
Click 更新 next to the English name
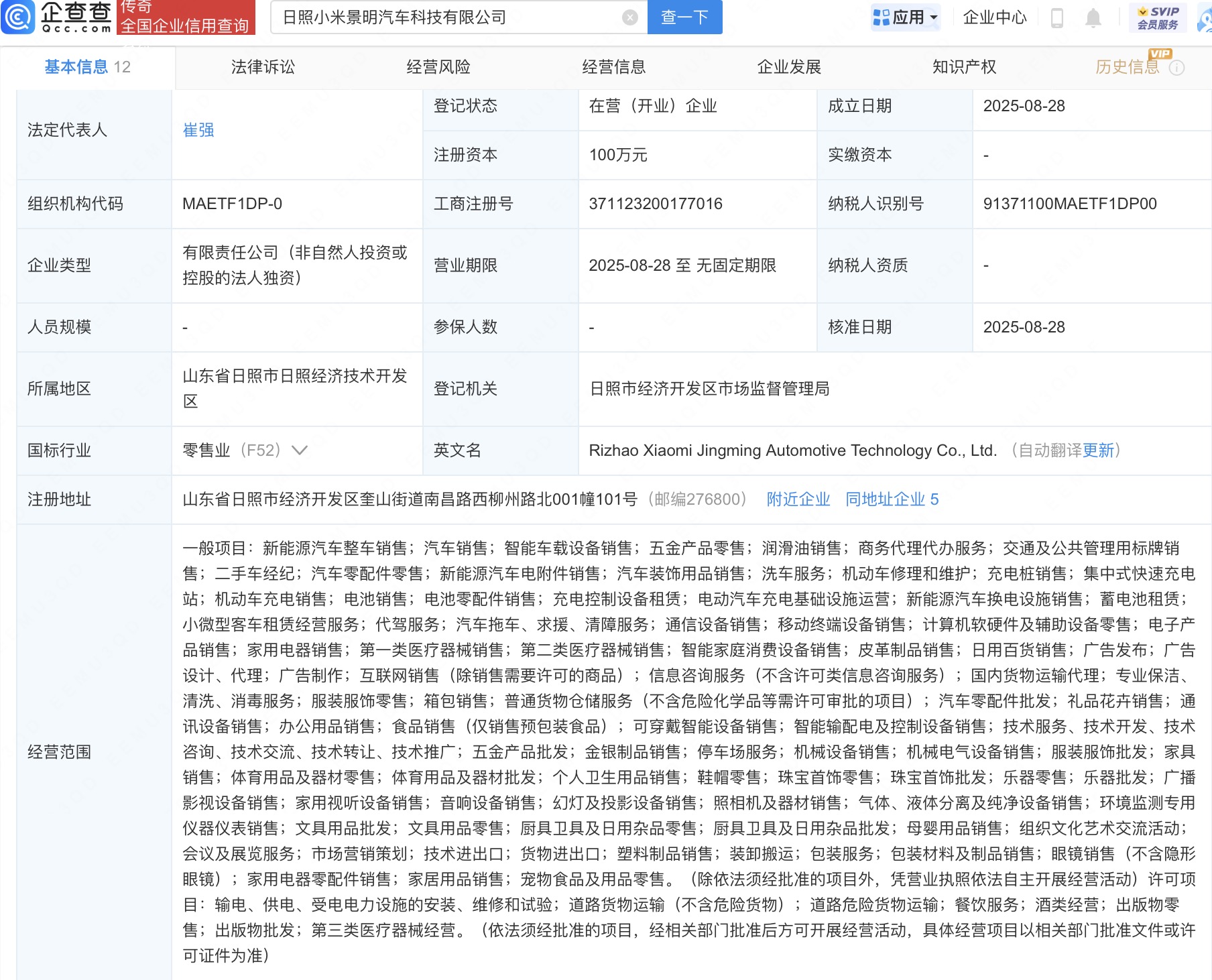coord(1098,450)
